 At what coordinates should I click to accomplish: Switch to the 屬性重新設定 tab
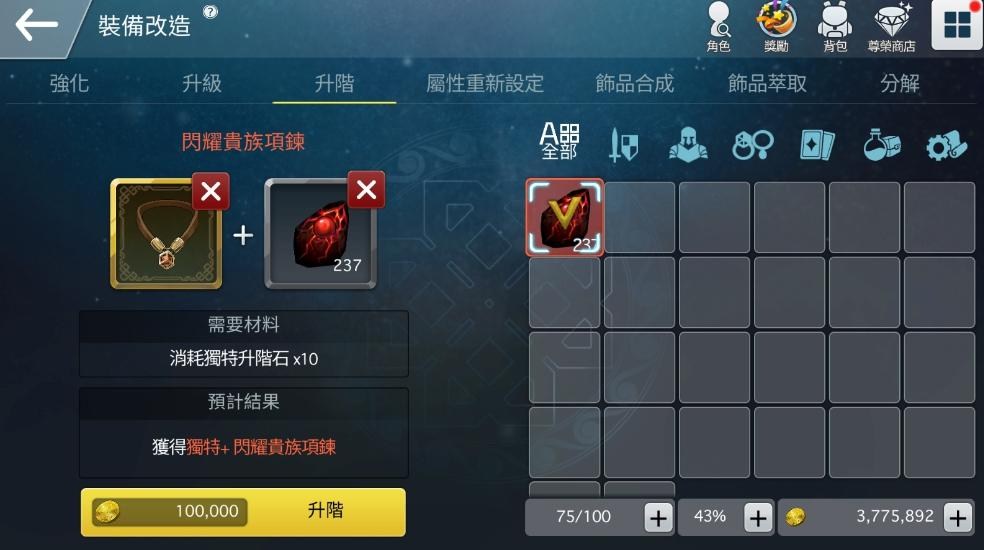coord(484,83)
